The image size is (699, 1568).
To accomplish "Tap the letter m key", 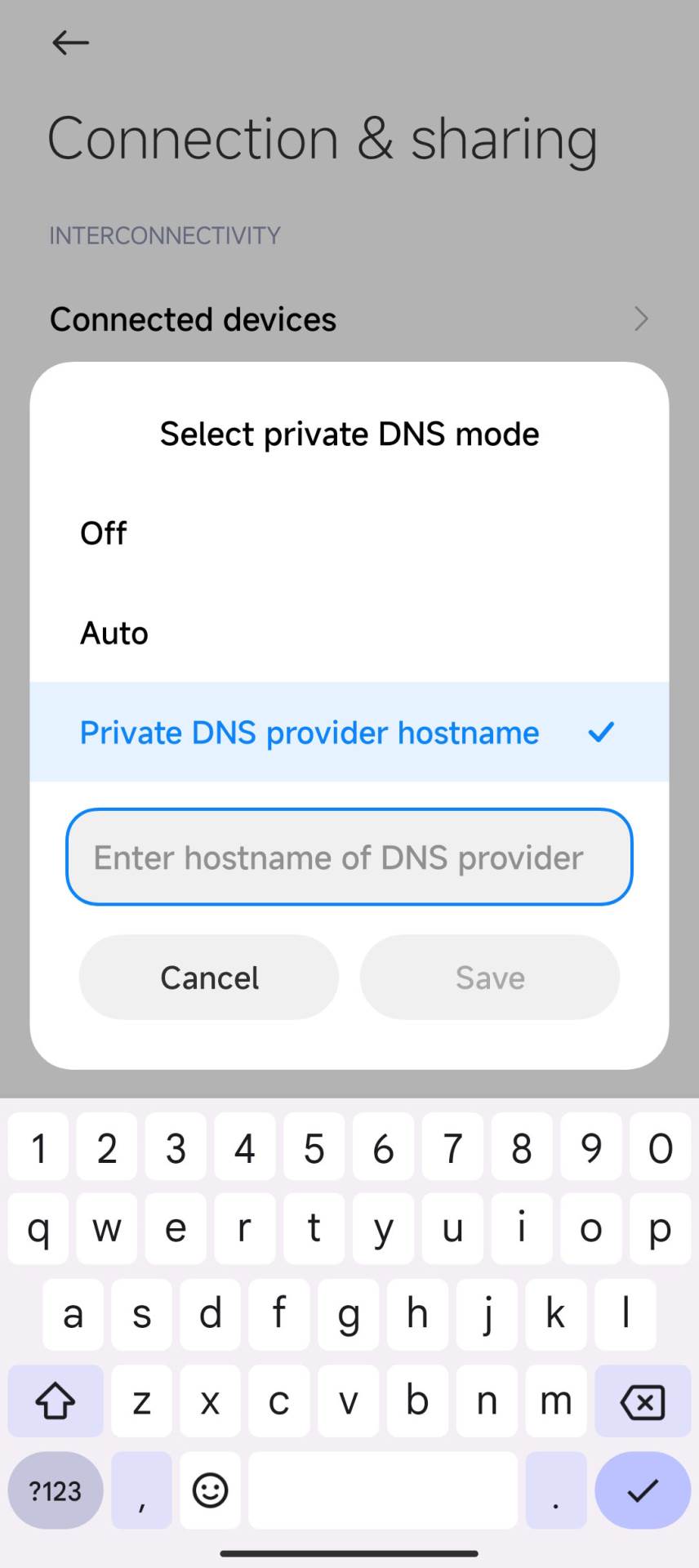I will coord(556,1401).
